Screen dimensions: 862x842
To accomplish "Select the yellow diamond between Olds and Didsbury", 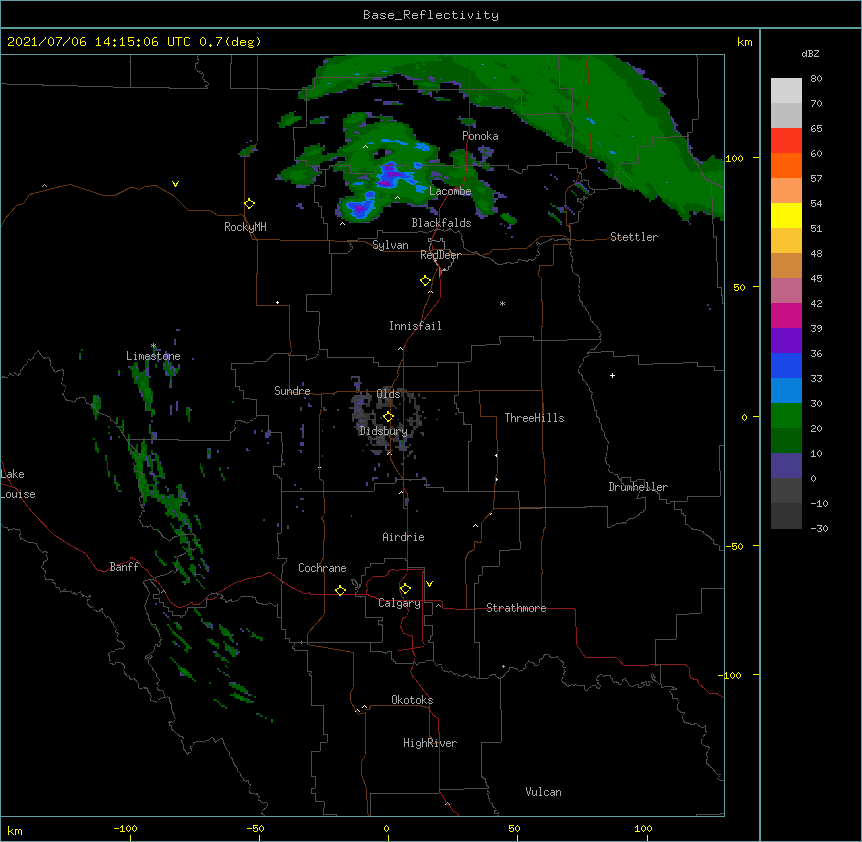I will (388, 416).
